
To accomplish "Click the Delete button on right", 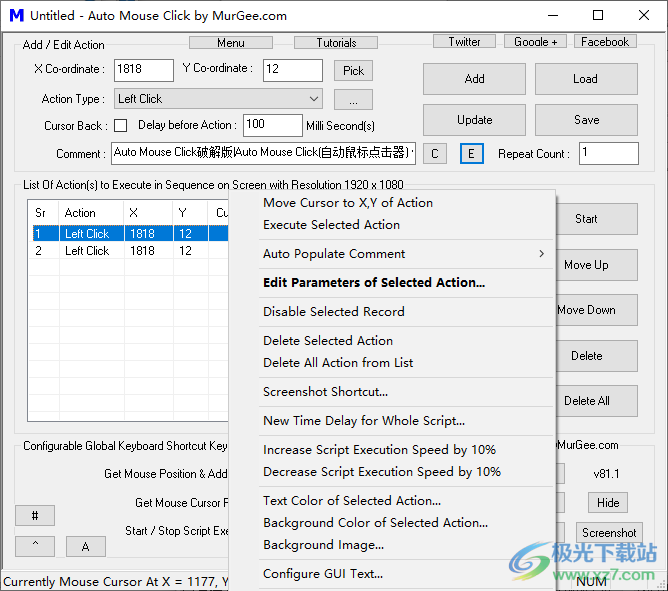I will click(x=596, y=356).
